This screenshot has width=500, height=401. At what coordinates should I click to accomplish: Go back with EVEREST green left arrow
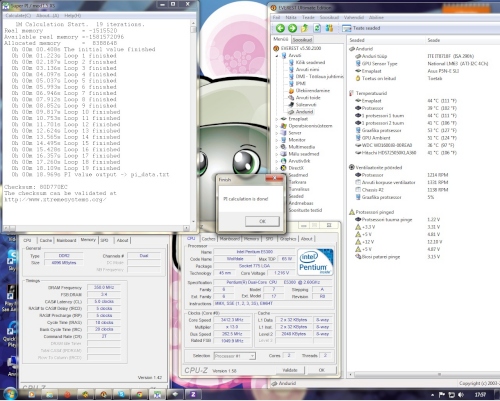(280, 28)
